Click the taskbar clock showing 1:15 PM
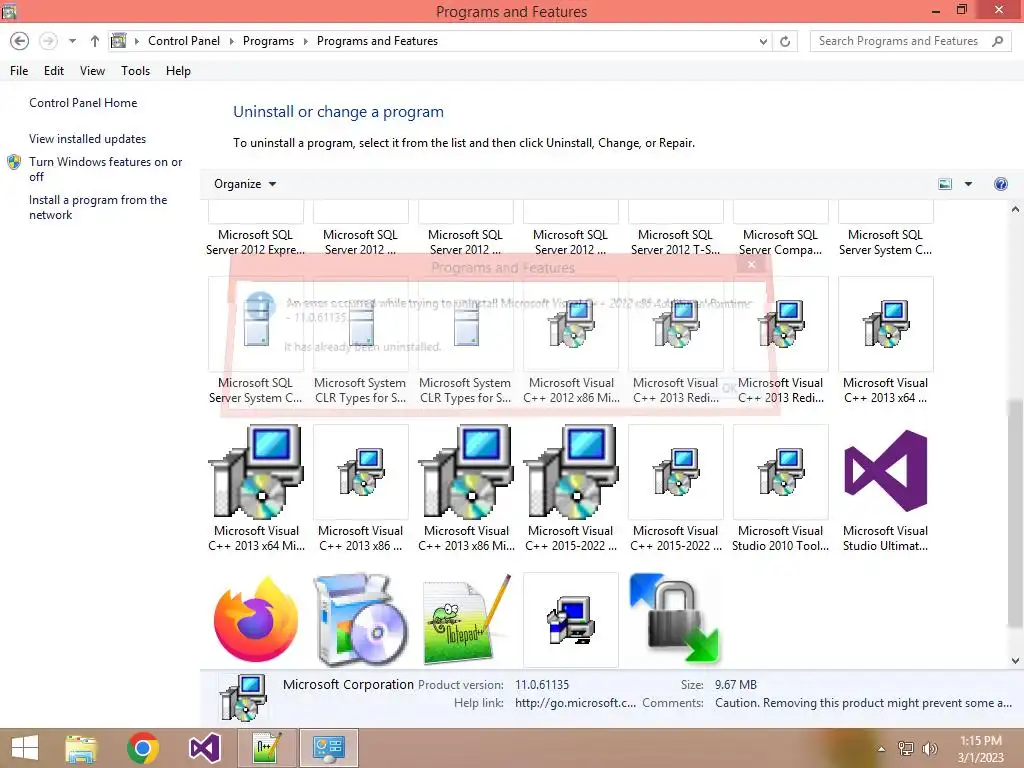Viewport: 1024px width, 768px height. [x=980, y=748]
